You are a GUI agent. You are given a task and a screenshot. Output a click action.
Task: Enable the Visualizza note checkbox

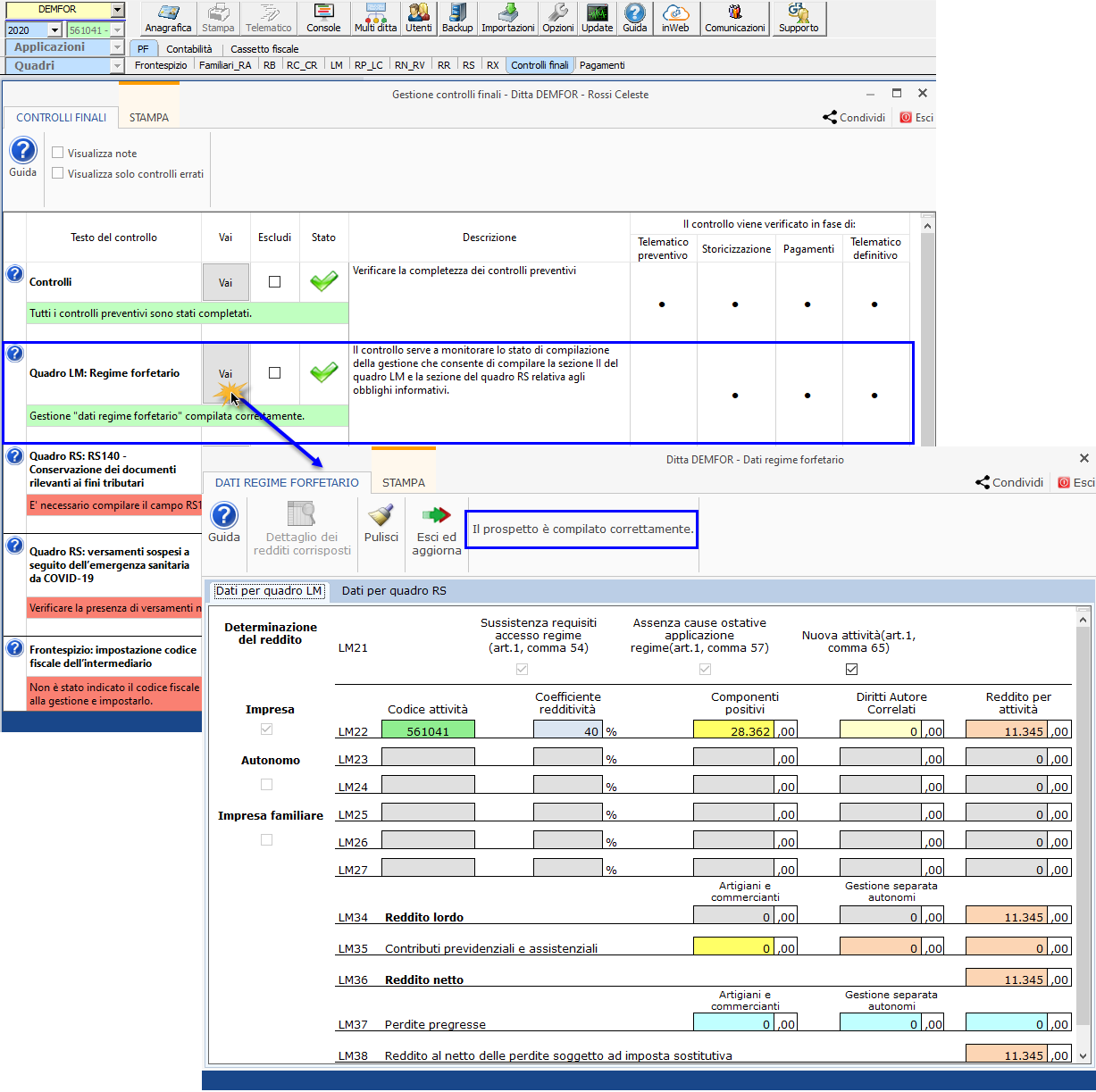pyautogui.click(x=58, y=153)
